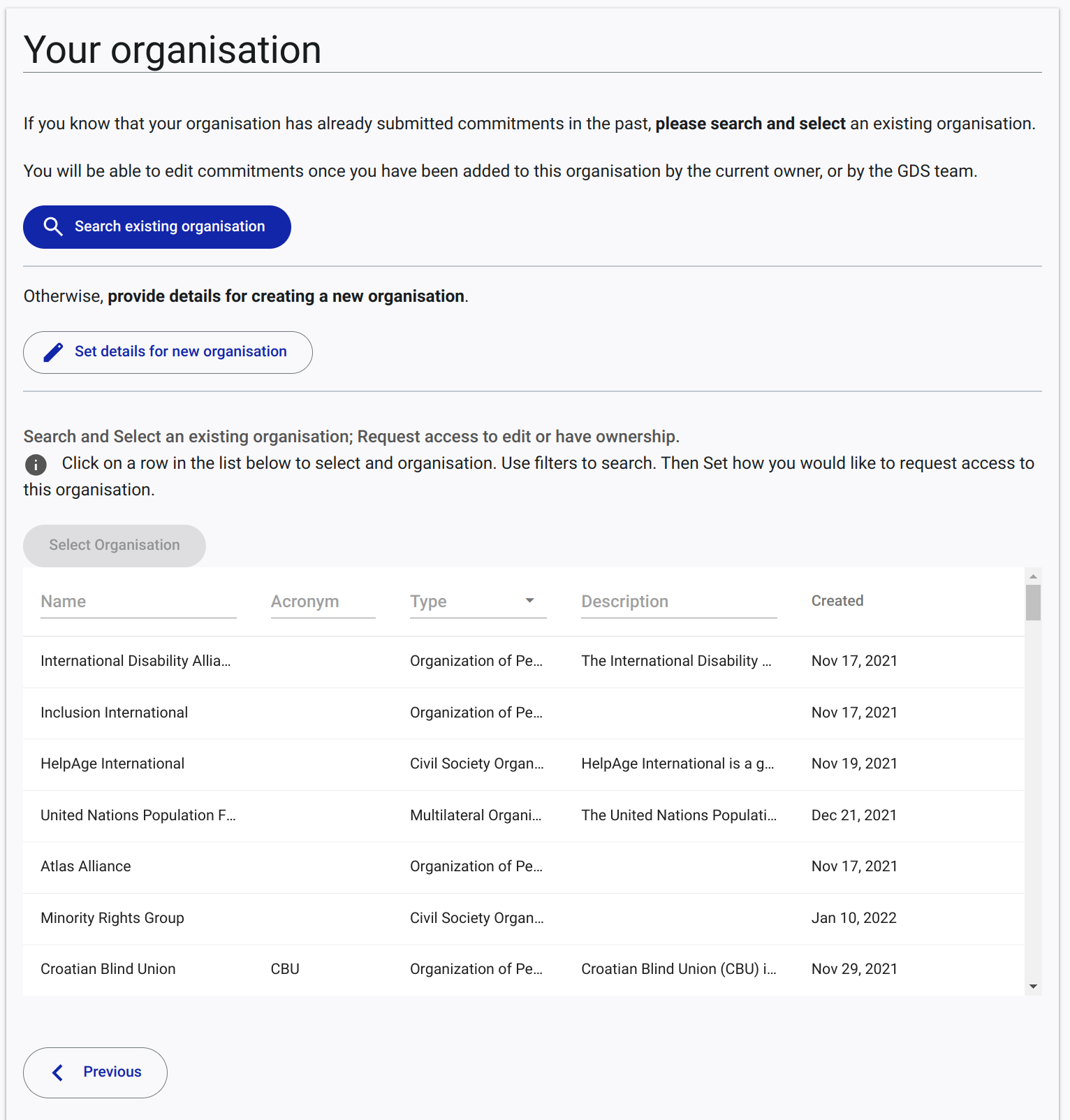Click the Created column header
Viewport: 1070px width, 1120px height.
837,601
